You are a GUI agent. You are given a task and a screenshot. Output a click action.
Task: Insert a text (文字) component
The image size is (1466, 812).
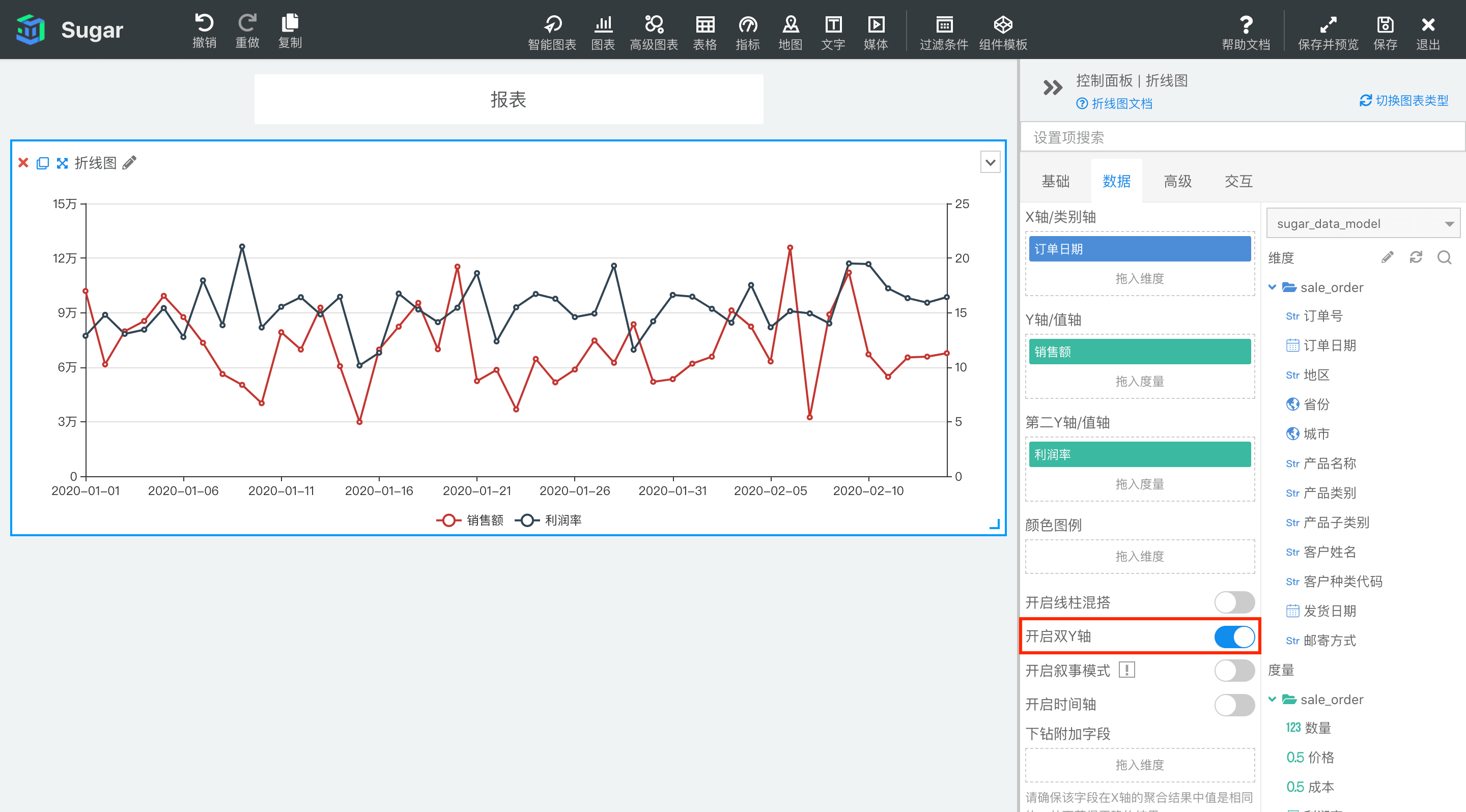coord(833,32)
